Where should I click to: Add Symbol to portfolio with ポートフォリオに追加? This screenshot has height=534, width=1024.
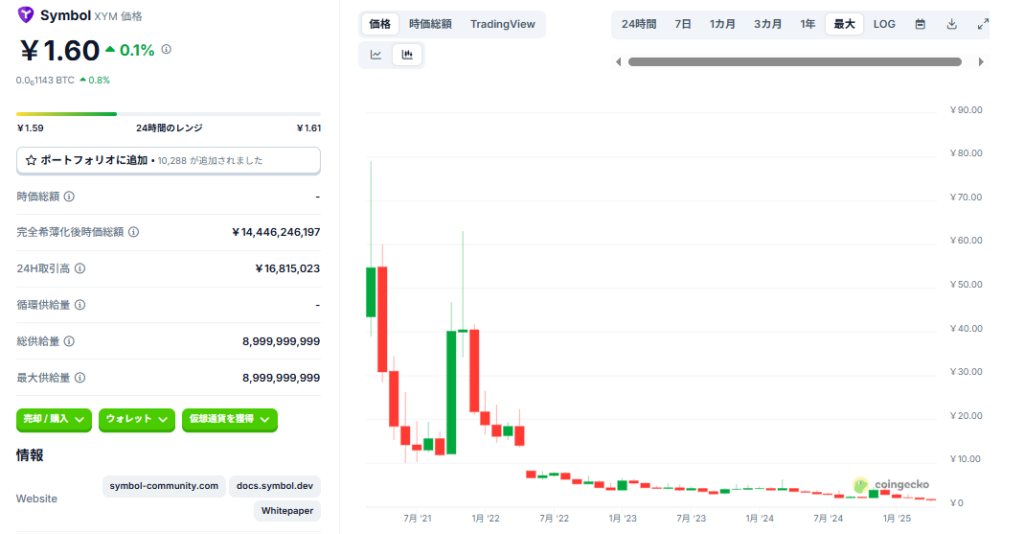point(168,160)
